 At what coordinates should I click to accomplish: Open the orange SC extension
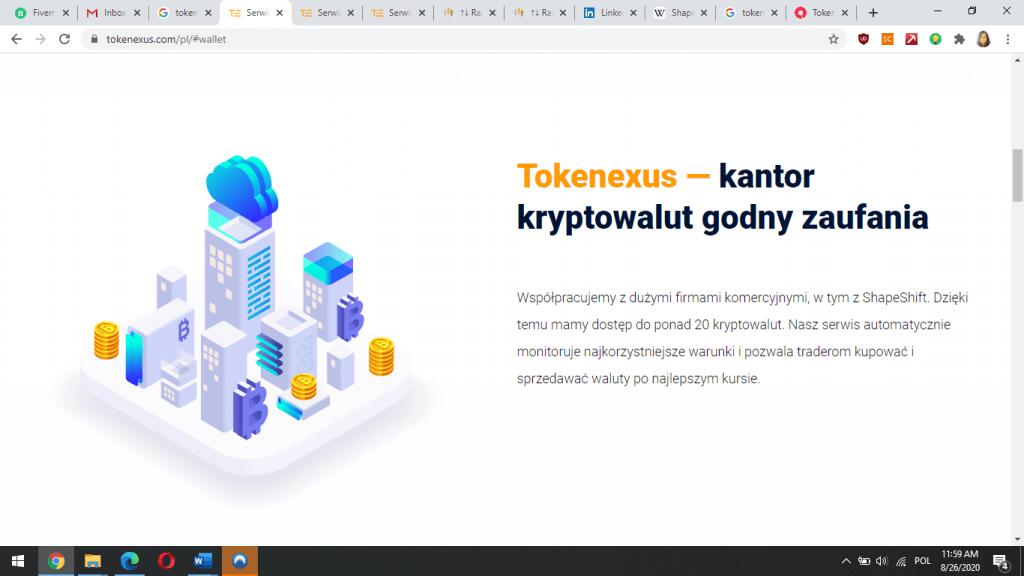(887, 39)
